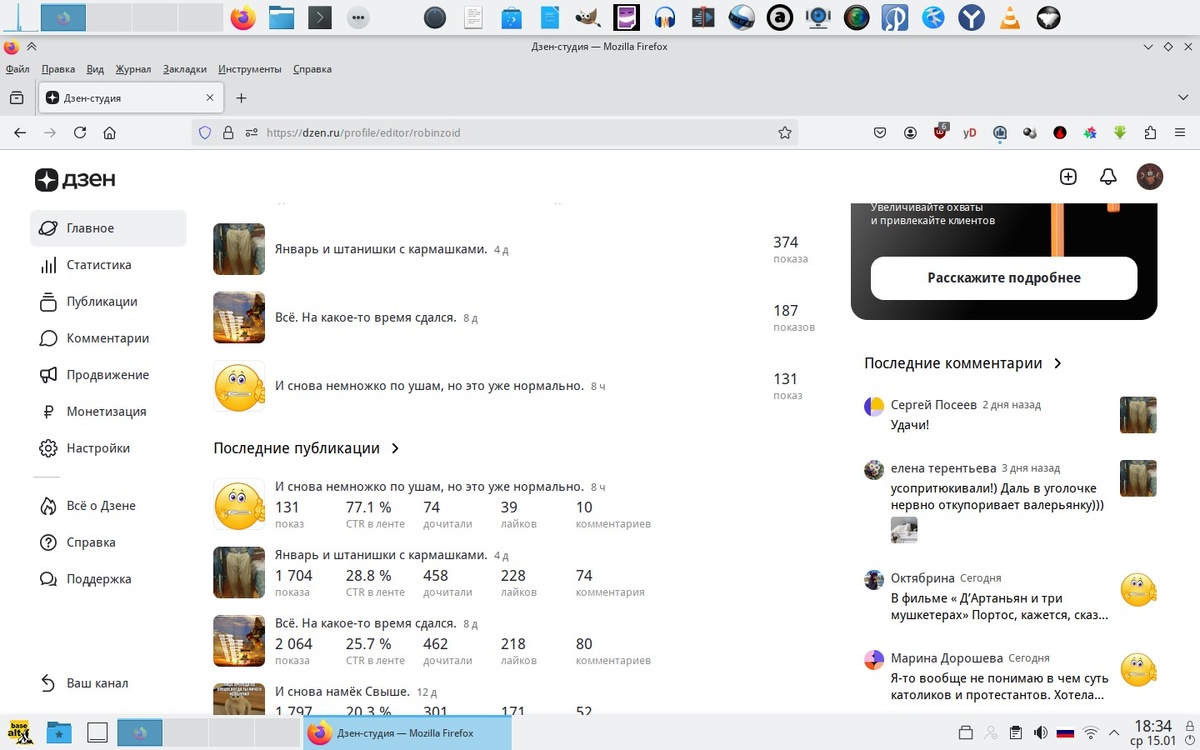Open uBlock Origin extension icon

pyautogui.click(x=940, y=132)
